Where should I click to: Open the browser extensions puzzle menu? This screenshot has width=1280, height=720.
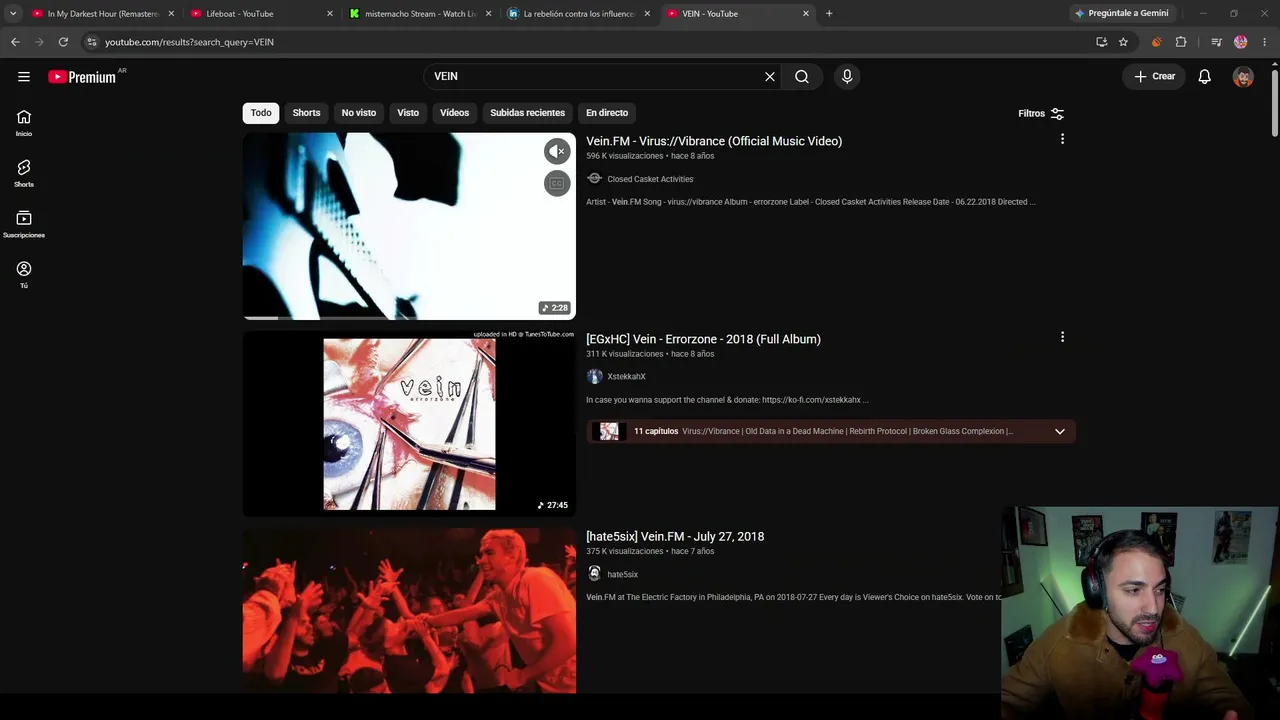pyautogui.click(x=1181, y=42)
